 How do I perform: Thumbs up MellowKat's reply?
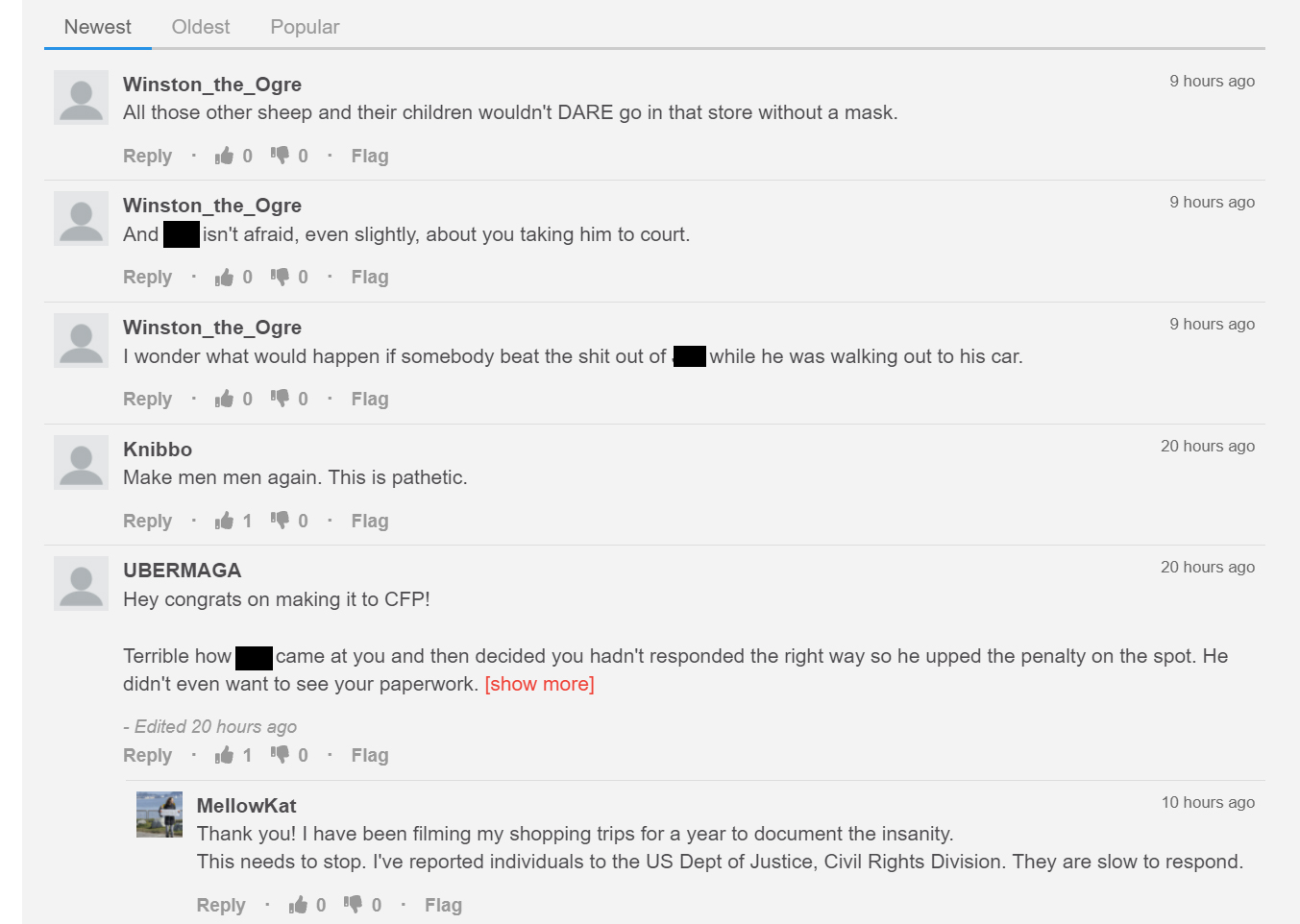(299, 905)
